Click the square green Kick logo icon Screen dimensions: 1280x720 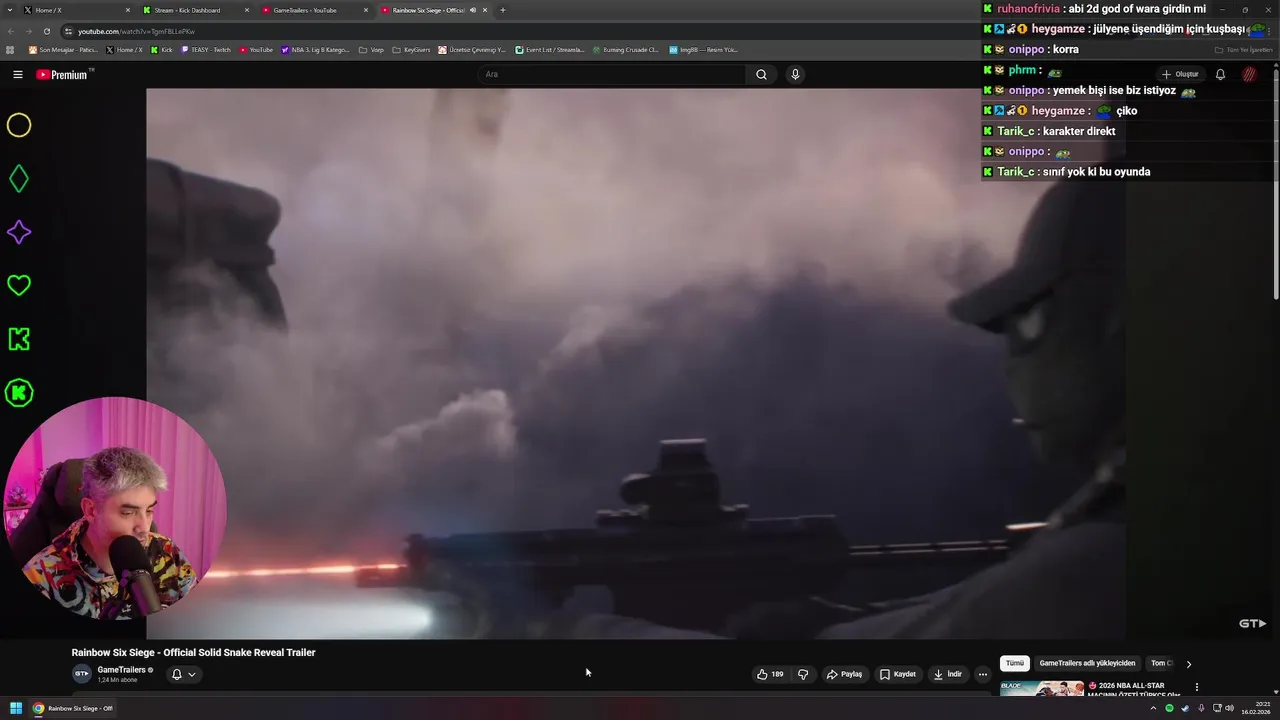coord(19,339)
